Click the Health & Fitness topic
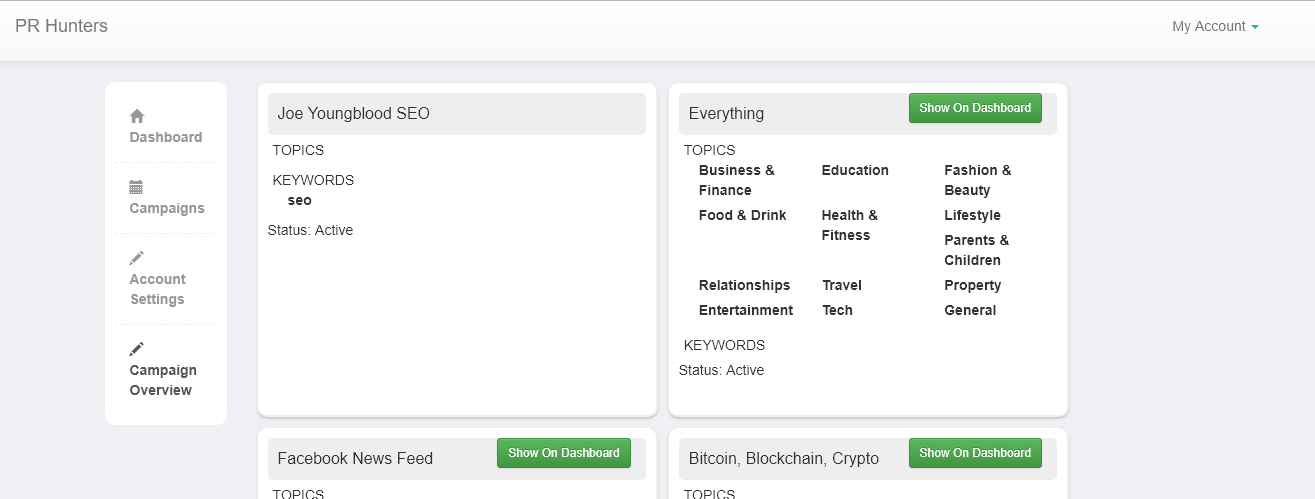Screen dimensions: 1315x499 click(850, 225)
